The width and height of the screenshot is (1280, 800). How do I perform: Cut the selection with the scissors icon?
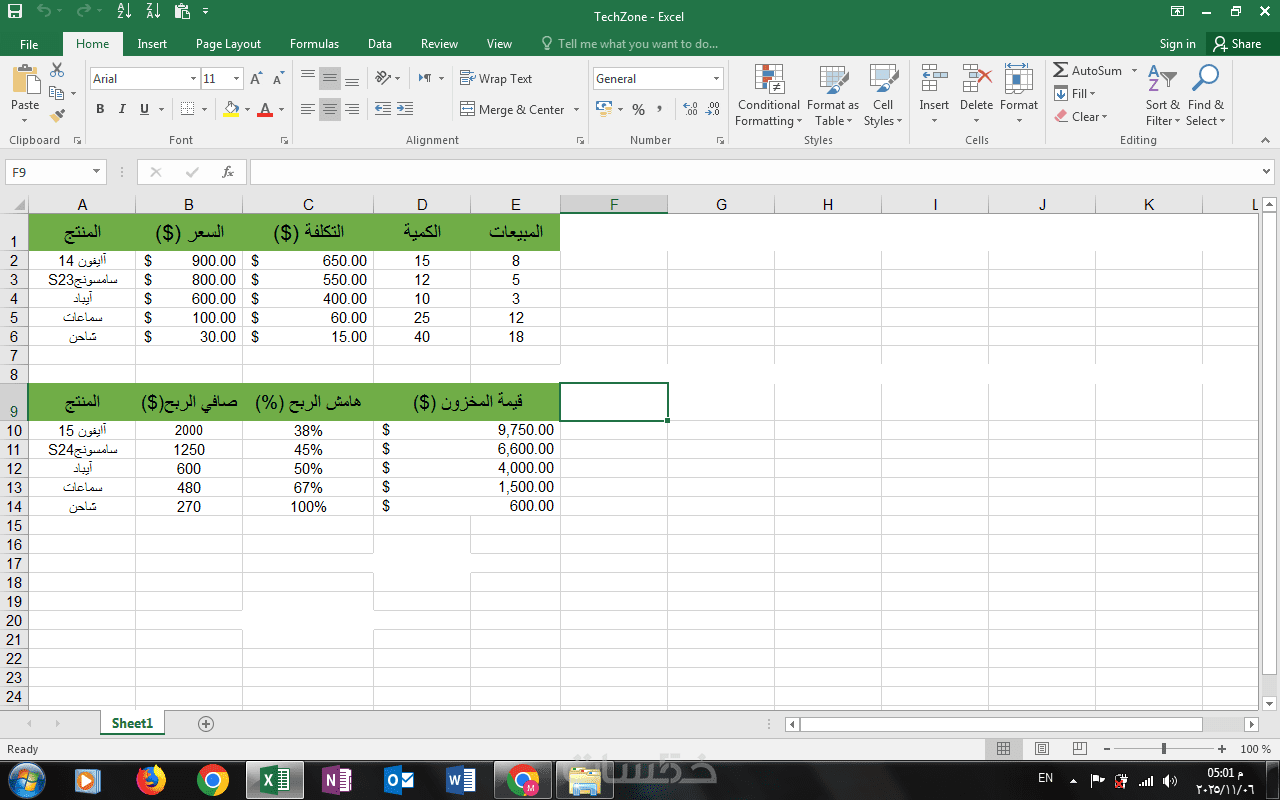57,70
